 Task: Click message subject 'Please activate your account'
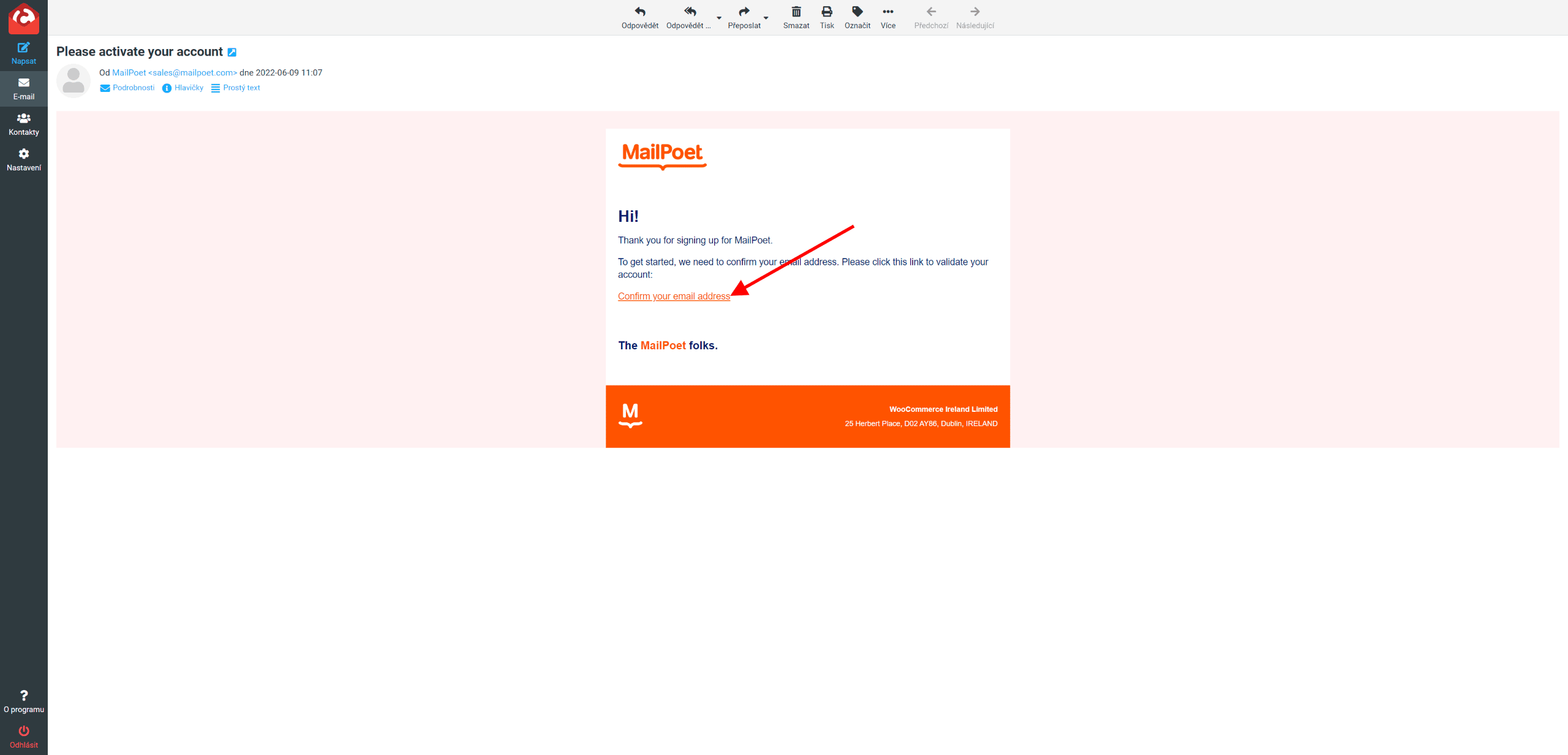[140, 52]
